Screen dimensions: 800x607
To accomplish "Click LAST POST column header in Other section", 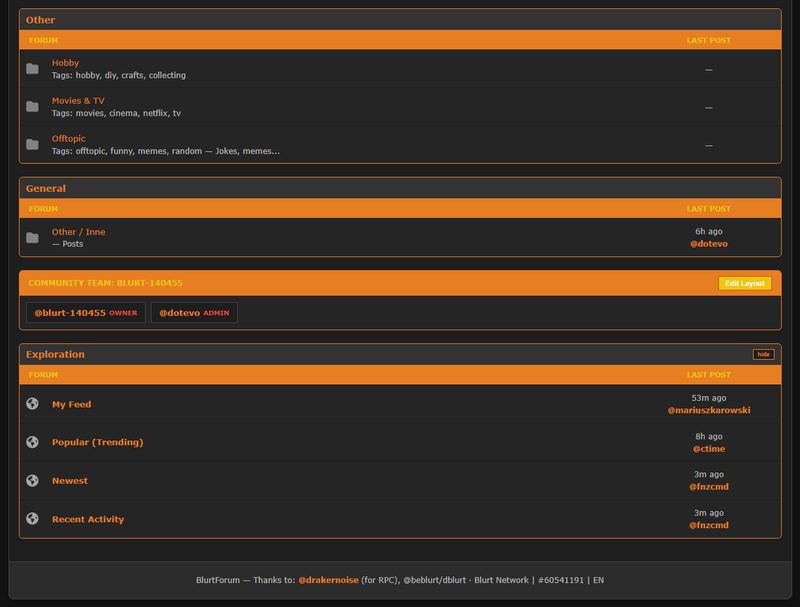I will (709, 40).
